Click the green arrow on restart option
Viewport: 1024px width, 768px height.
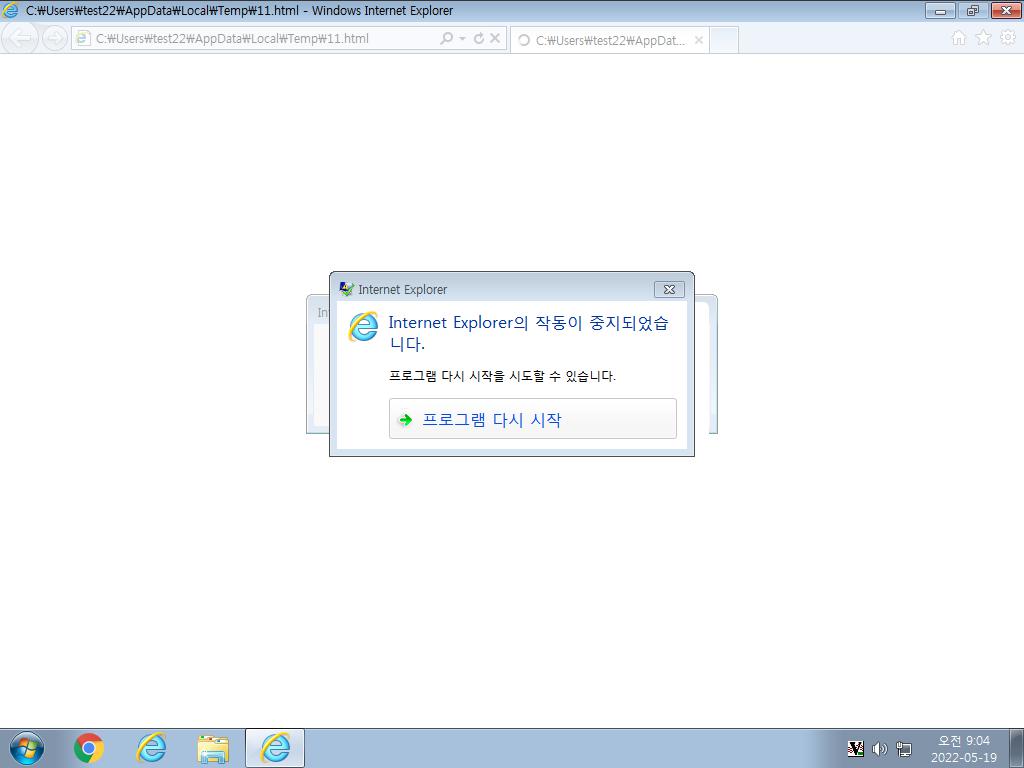click(406, 419)
